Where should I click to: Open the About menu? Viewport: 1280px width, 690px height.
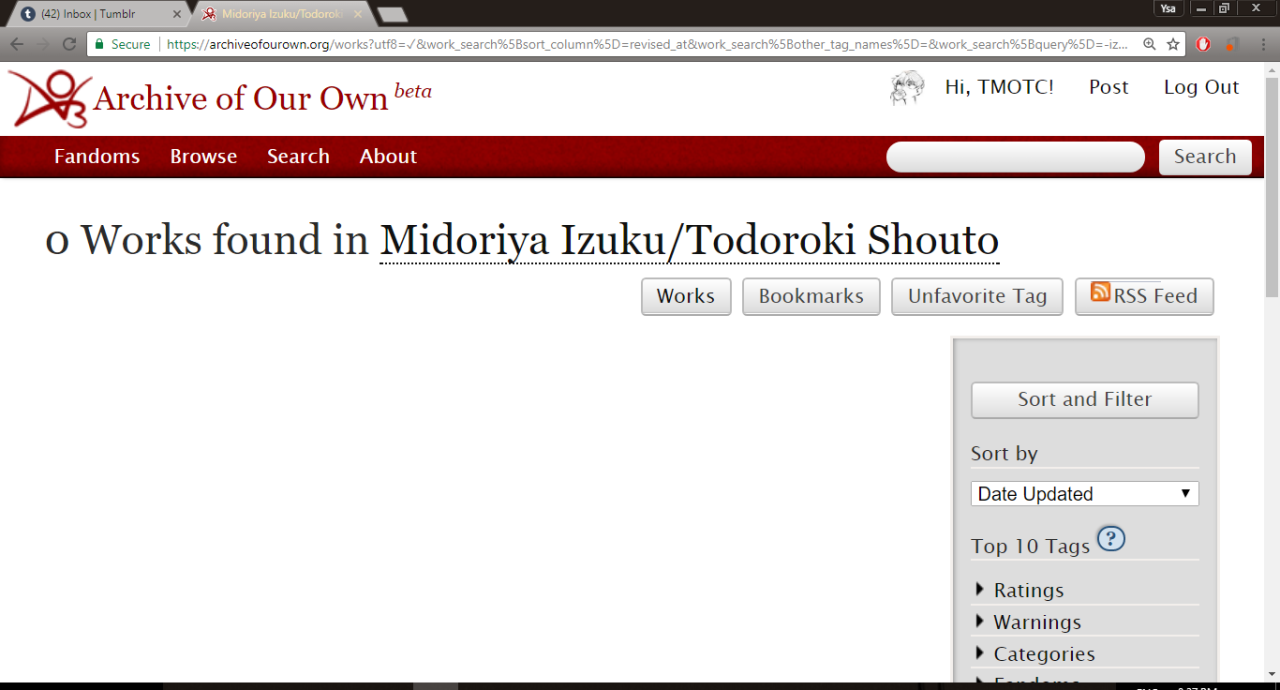(388, 156)
